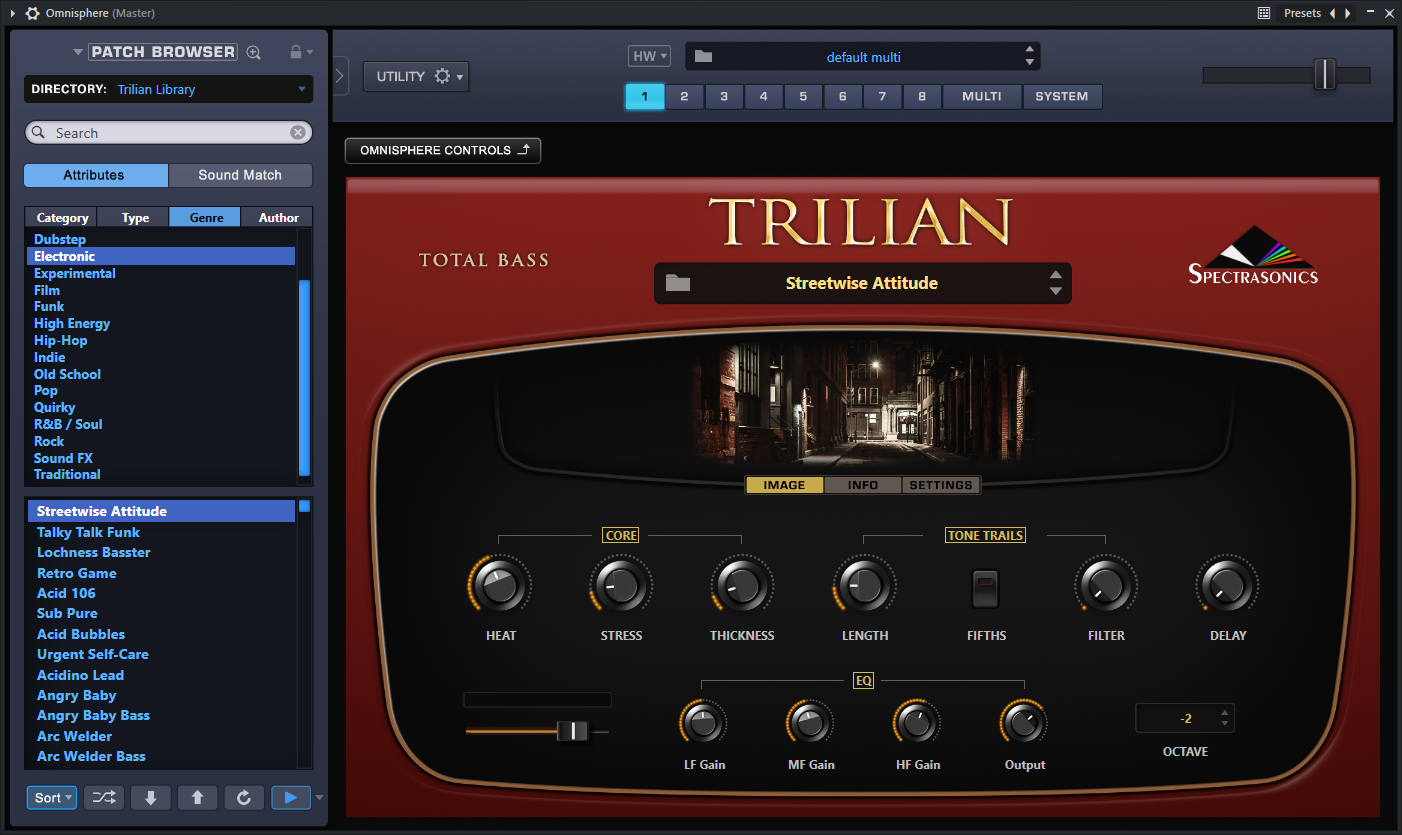This screenshot has width=1402, height=835.
Task: Select part 8 button
Action: click(x=922, y=97)
